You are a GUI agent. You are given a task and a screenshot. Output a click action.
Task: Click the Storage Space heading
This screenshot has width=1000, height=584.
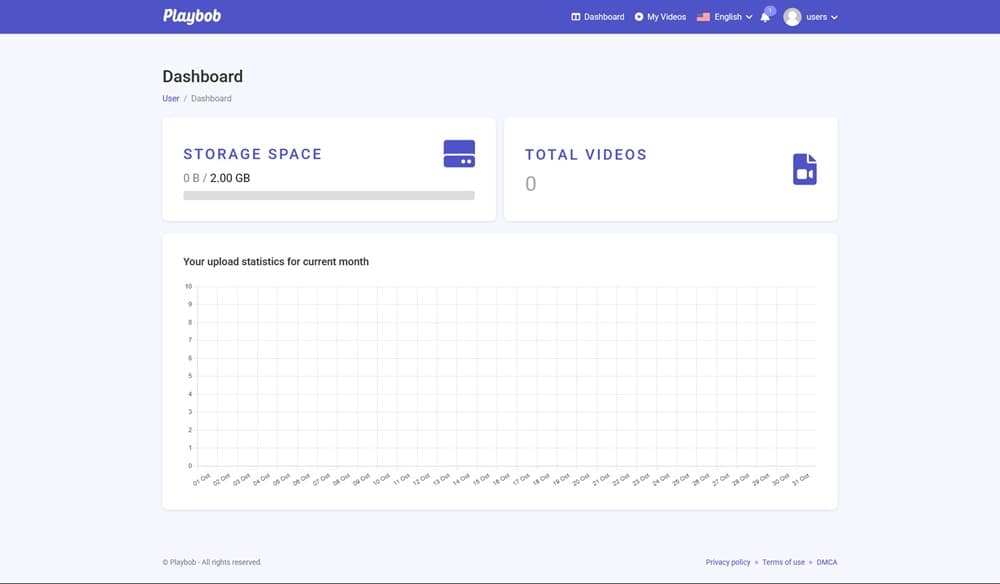252,154
